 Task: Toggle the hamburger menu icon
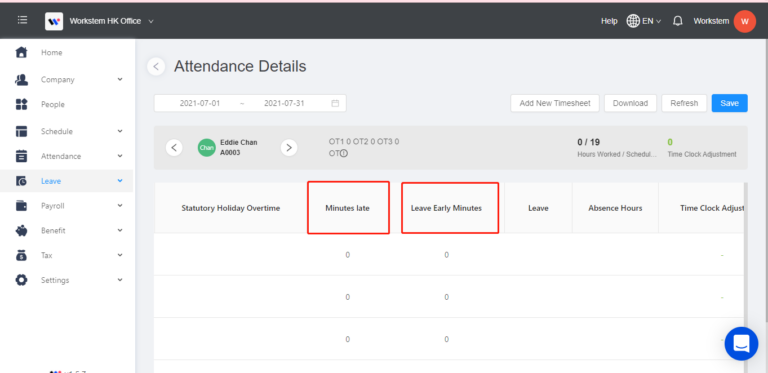[23, 21]
